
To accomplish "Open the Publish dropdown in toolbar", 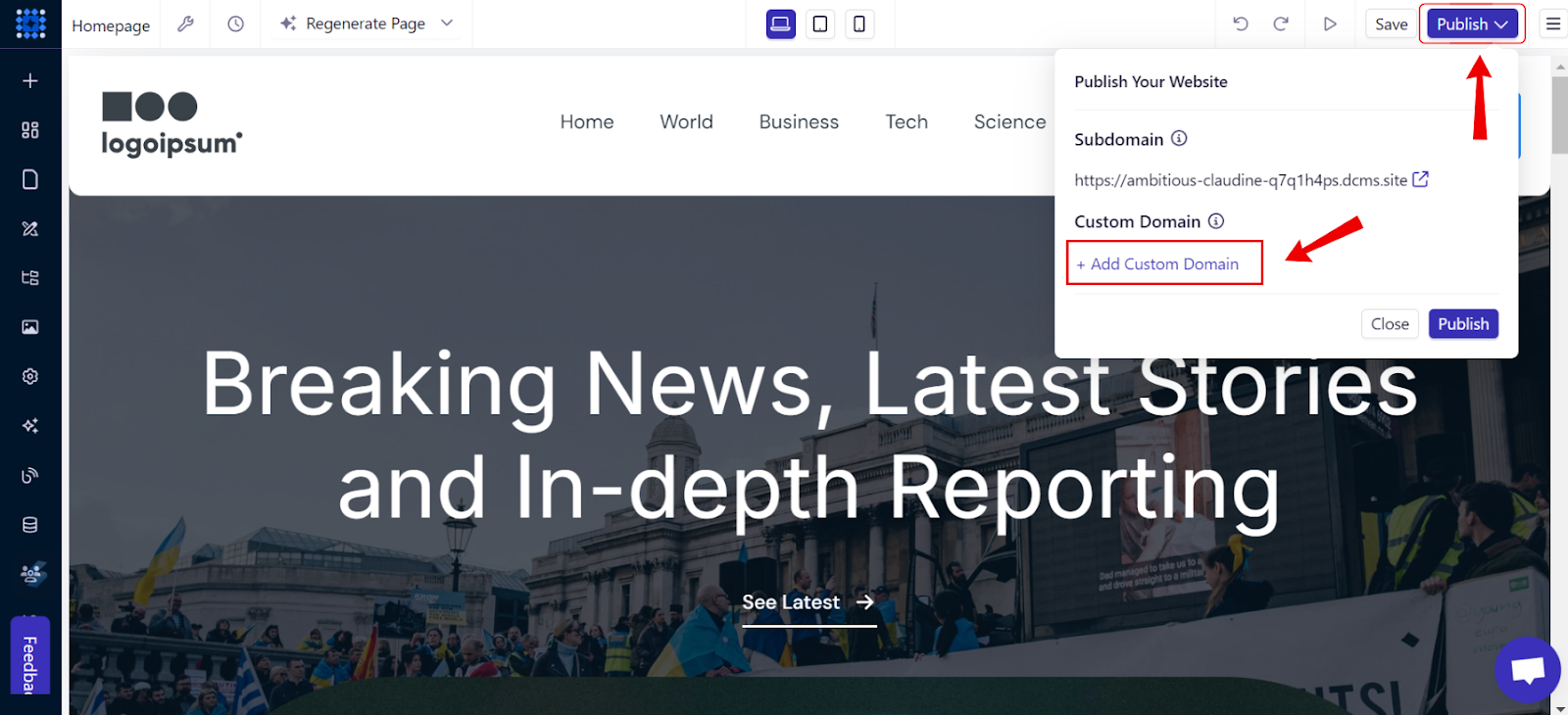I will (x=1473, y=24).
